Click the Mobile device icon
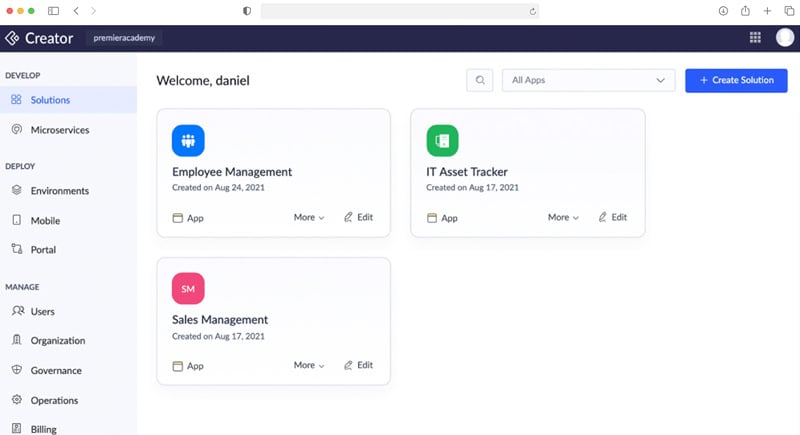The width and height of the screenshot is (800, 435). [17, 220]
